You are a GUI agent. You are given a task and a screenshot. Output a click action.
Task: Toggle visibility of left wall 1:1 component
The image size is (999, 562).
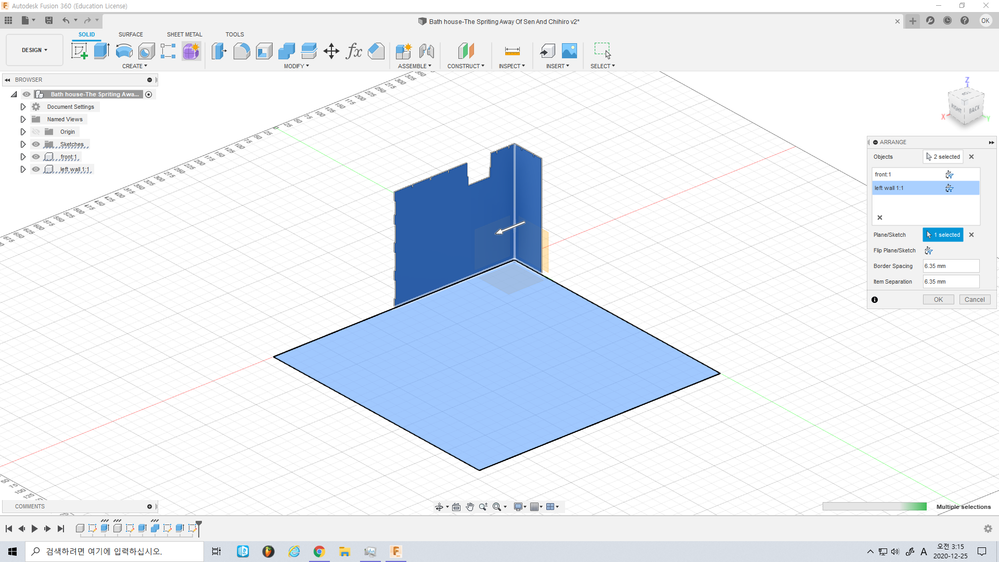(x=36, y=169)
